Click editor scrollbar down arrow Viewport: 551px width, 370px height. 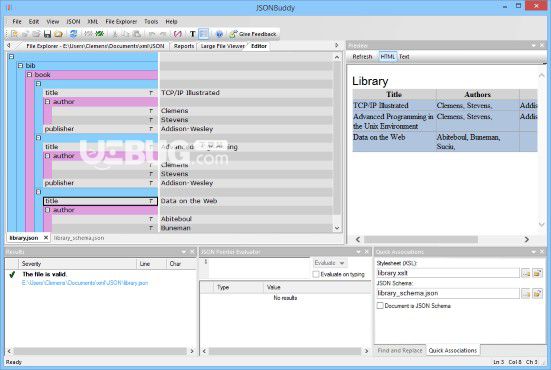337,228
